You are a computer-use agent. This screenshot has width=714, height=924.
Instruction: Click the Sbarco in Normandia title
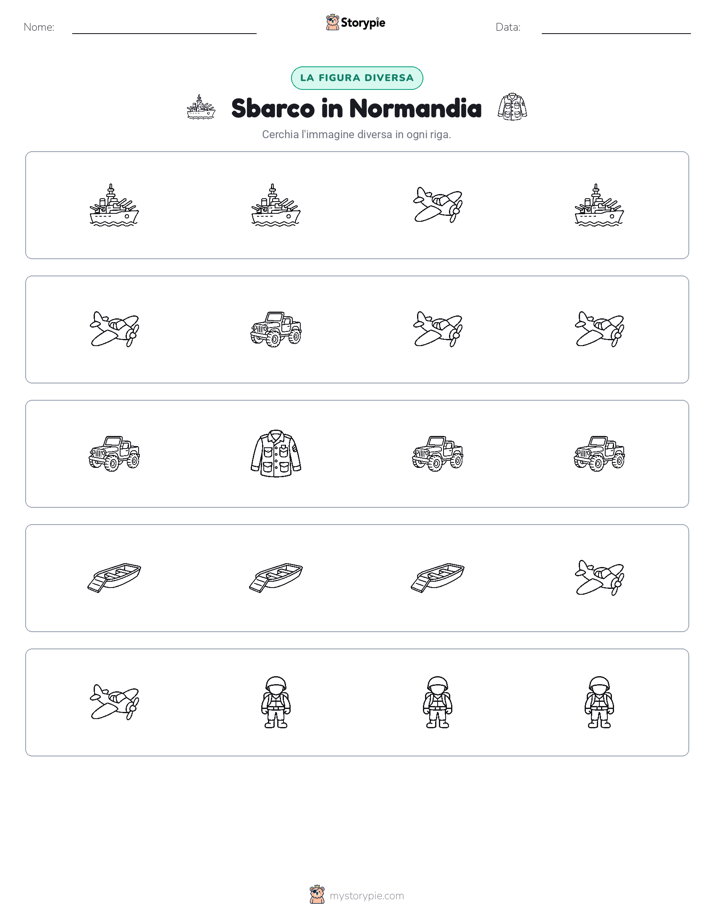(356, 108)
